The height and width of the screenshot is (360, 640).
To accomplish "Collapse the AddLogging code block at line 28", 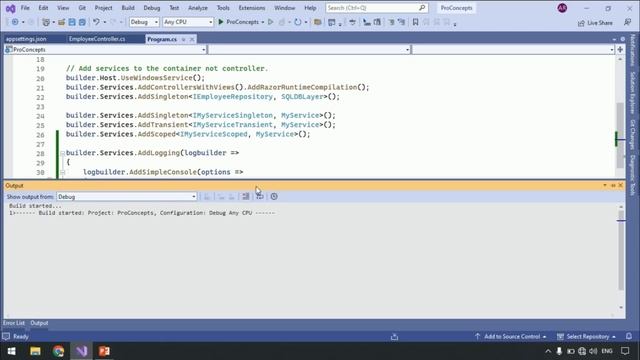I will [x=62, y=153].
